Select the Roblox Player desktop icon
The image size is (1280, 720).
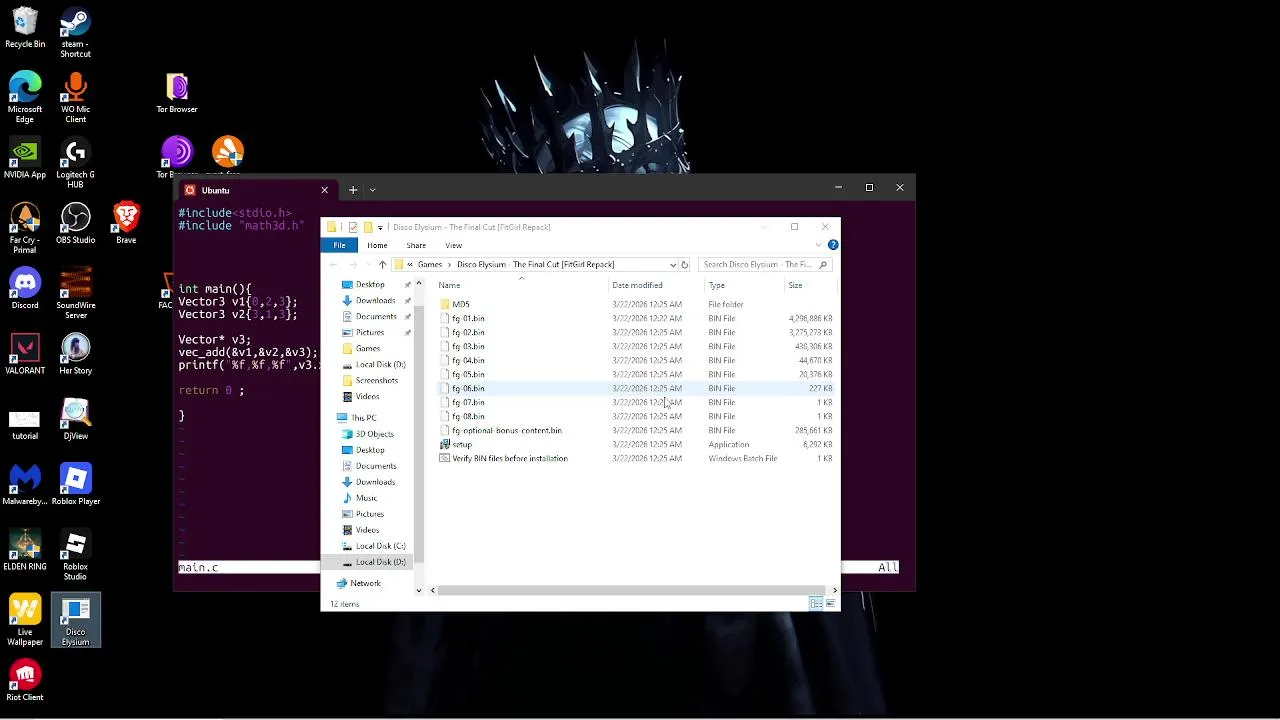point(75,486)
